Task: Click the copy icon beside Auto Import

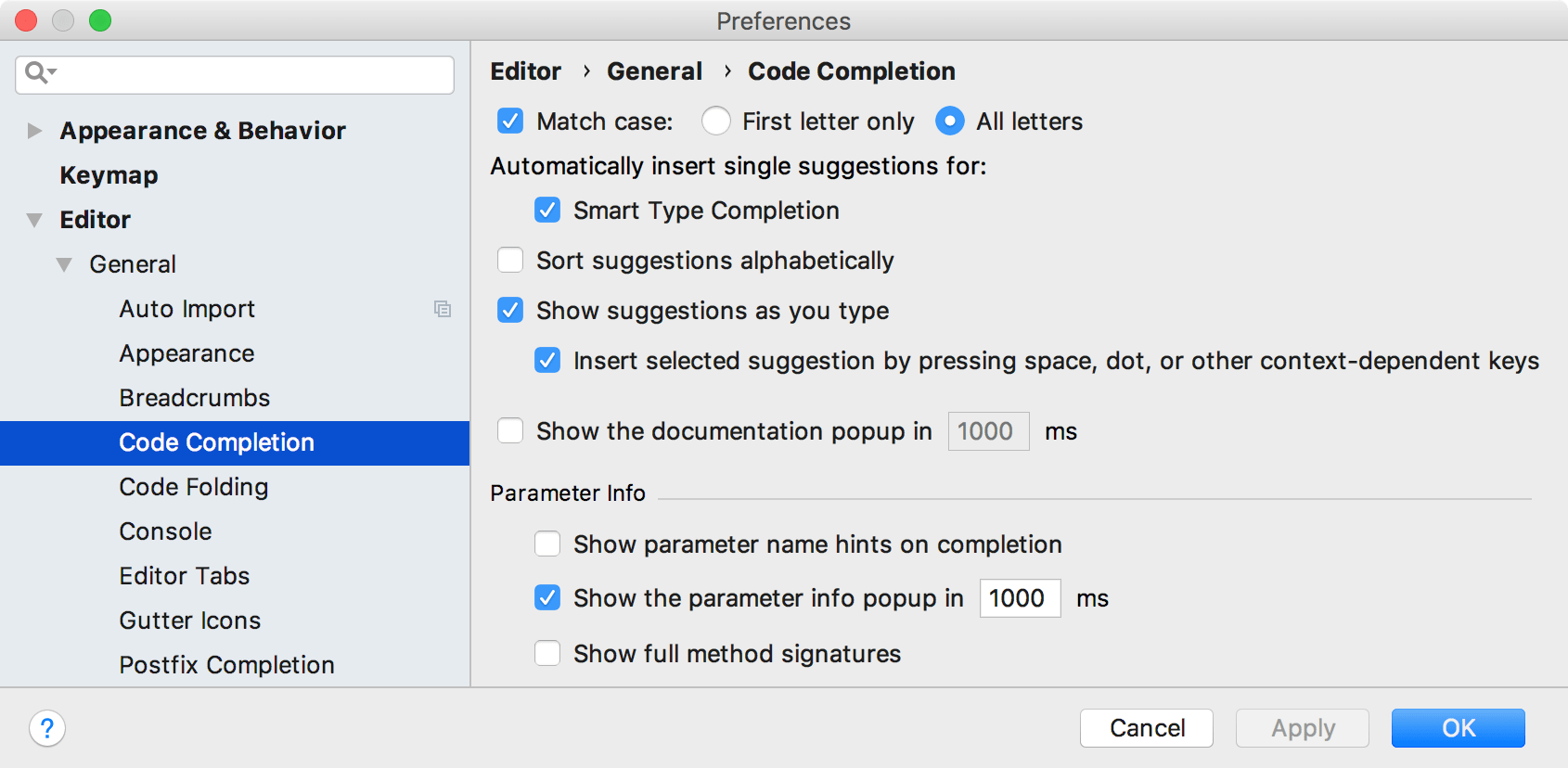Action: pos(443,309)
